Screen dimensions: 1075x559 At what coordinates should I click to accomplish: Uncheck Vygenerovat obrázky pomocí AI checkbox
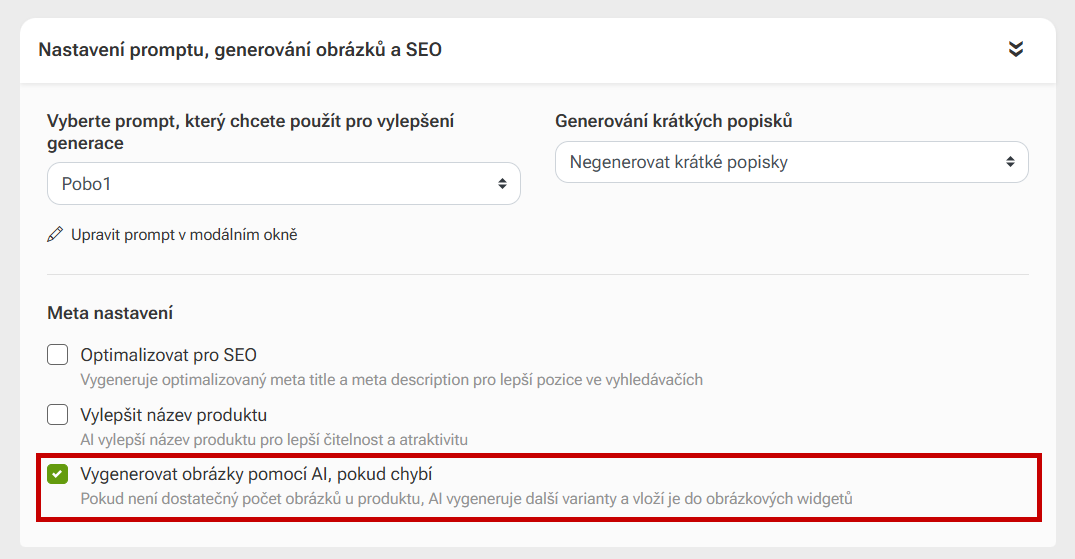(x=57, y=474)
